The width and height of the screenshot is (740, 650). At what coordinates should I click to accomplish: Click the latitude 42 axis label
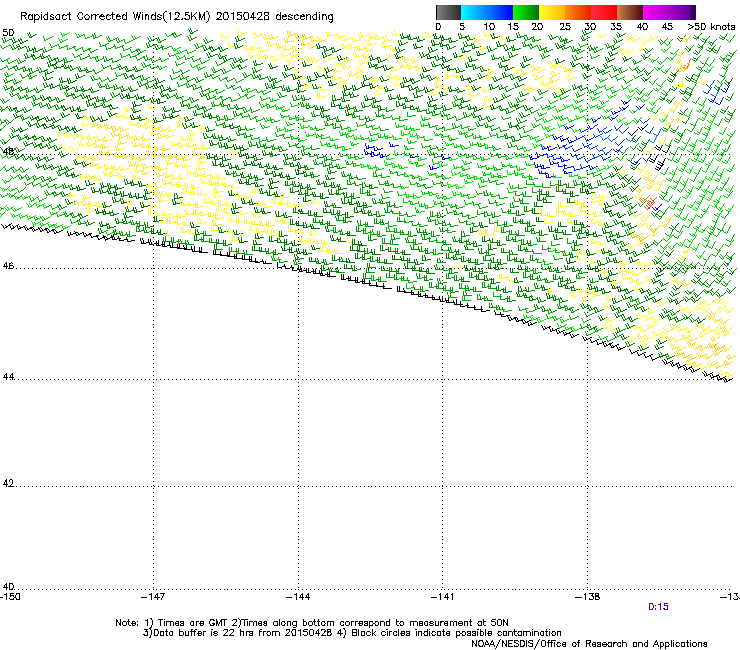(8, 483)
